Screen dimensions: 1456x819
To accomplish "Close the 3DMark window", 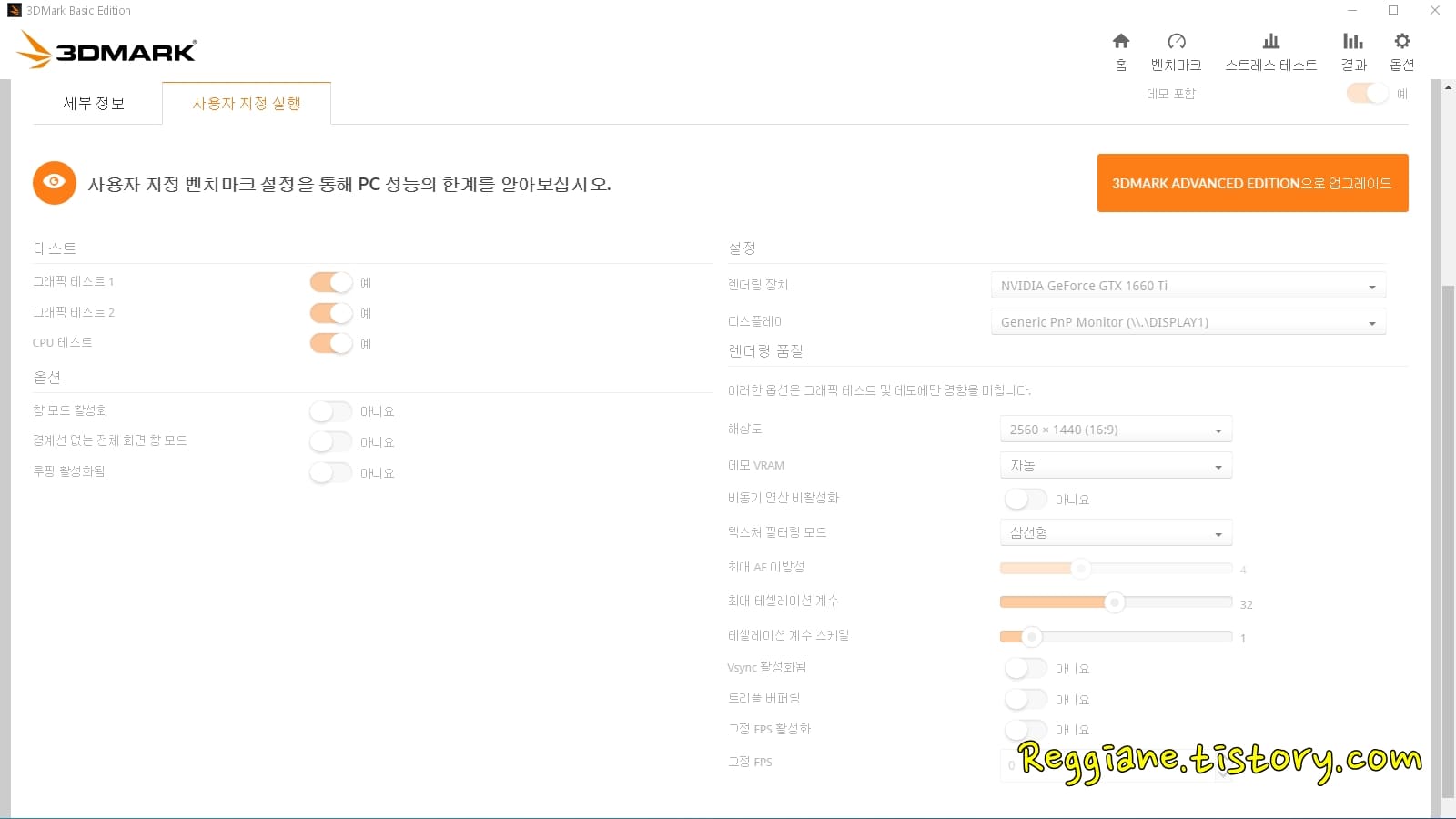I will point(1435,11).
